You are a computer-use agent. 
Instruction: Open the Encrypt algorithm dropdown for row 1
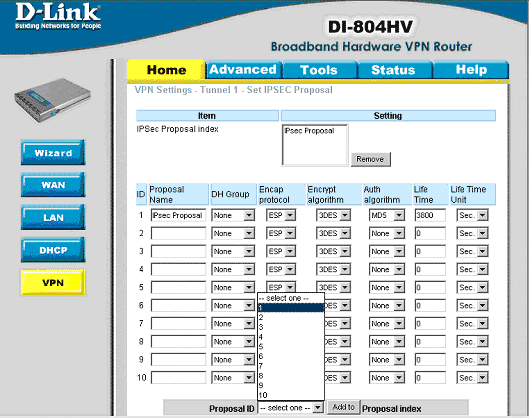pos(334,215)
